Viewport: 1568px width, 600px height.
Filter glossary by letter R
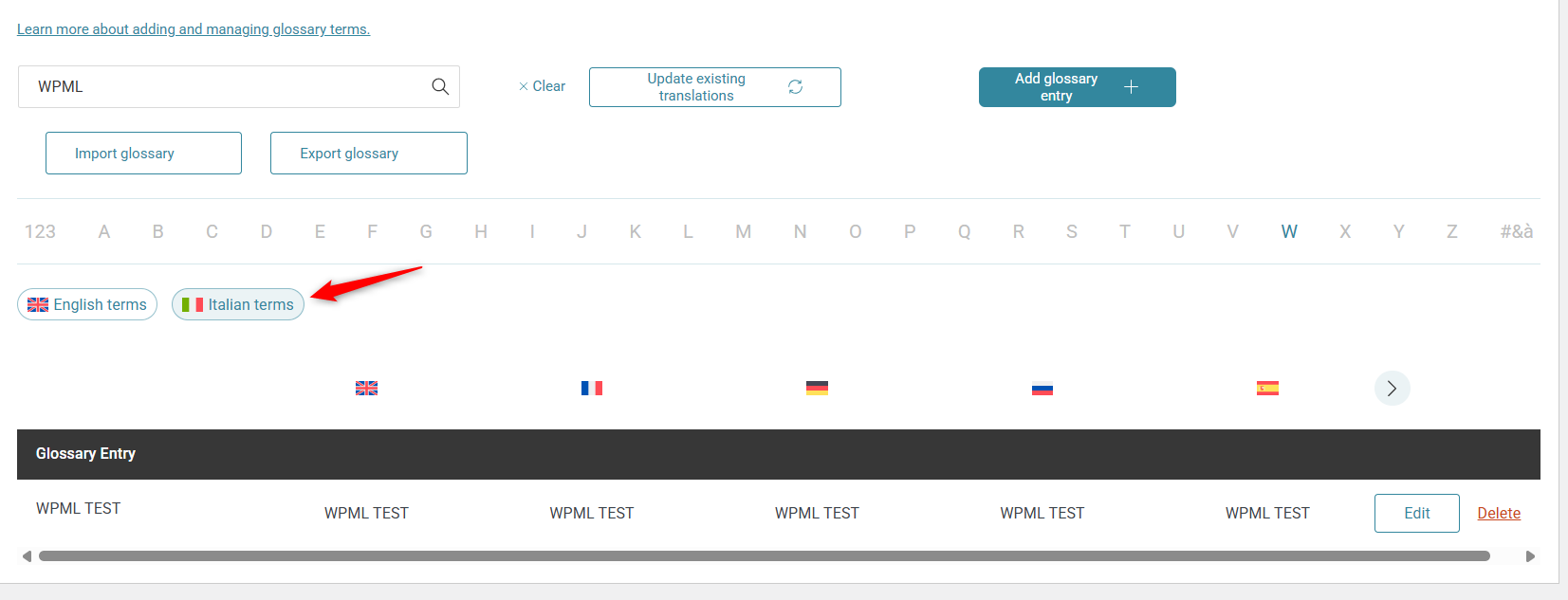click(1019, 231)
